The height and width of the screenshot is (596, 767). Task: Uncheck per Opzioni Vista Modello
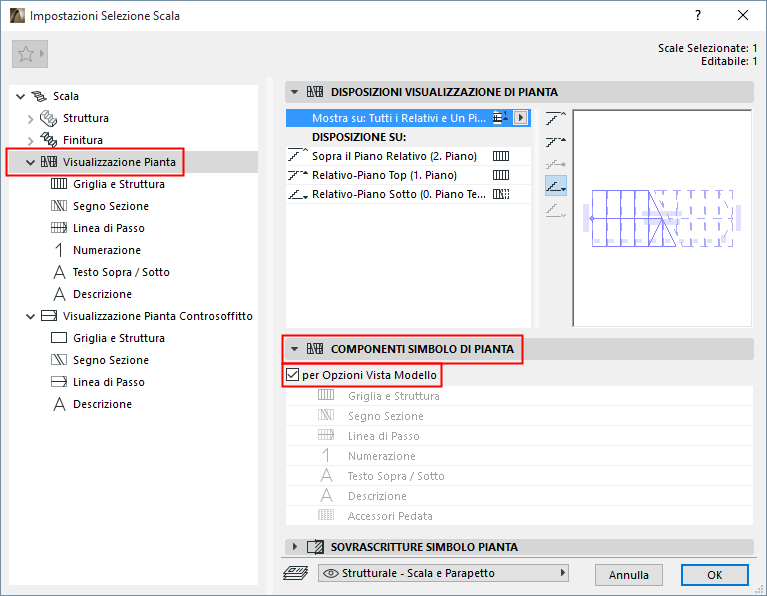tap(293, 375)
